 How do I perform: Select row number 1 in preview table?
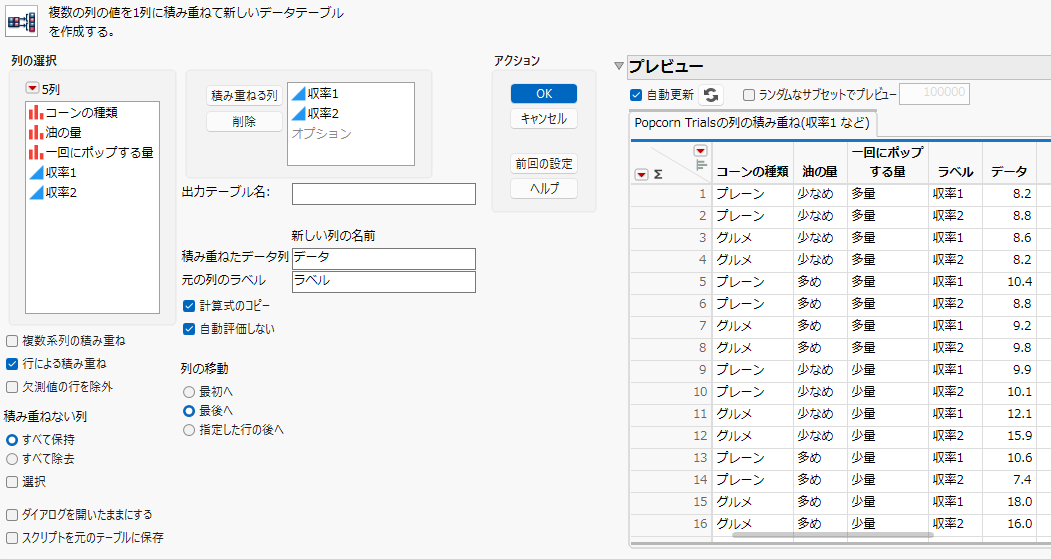click(671, 194)
